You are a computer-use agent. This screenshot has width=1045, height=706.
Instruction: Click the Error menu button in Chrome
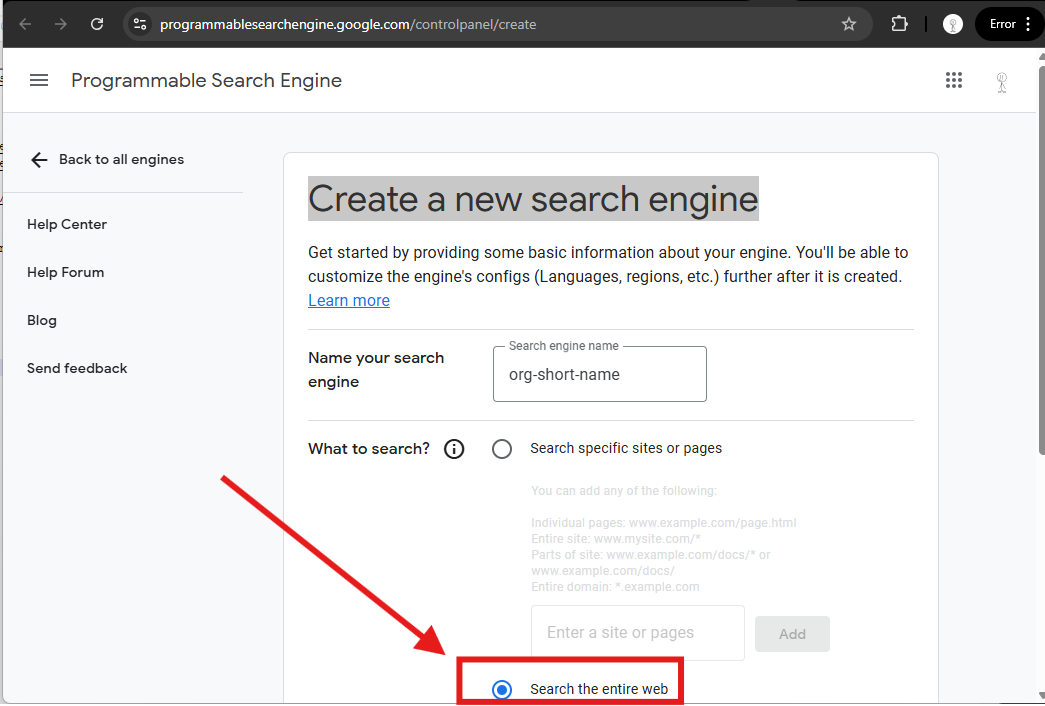1010,24
